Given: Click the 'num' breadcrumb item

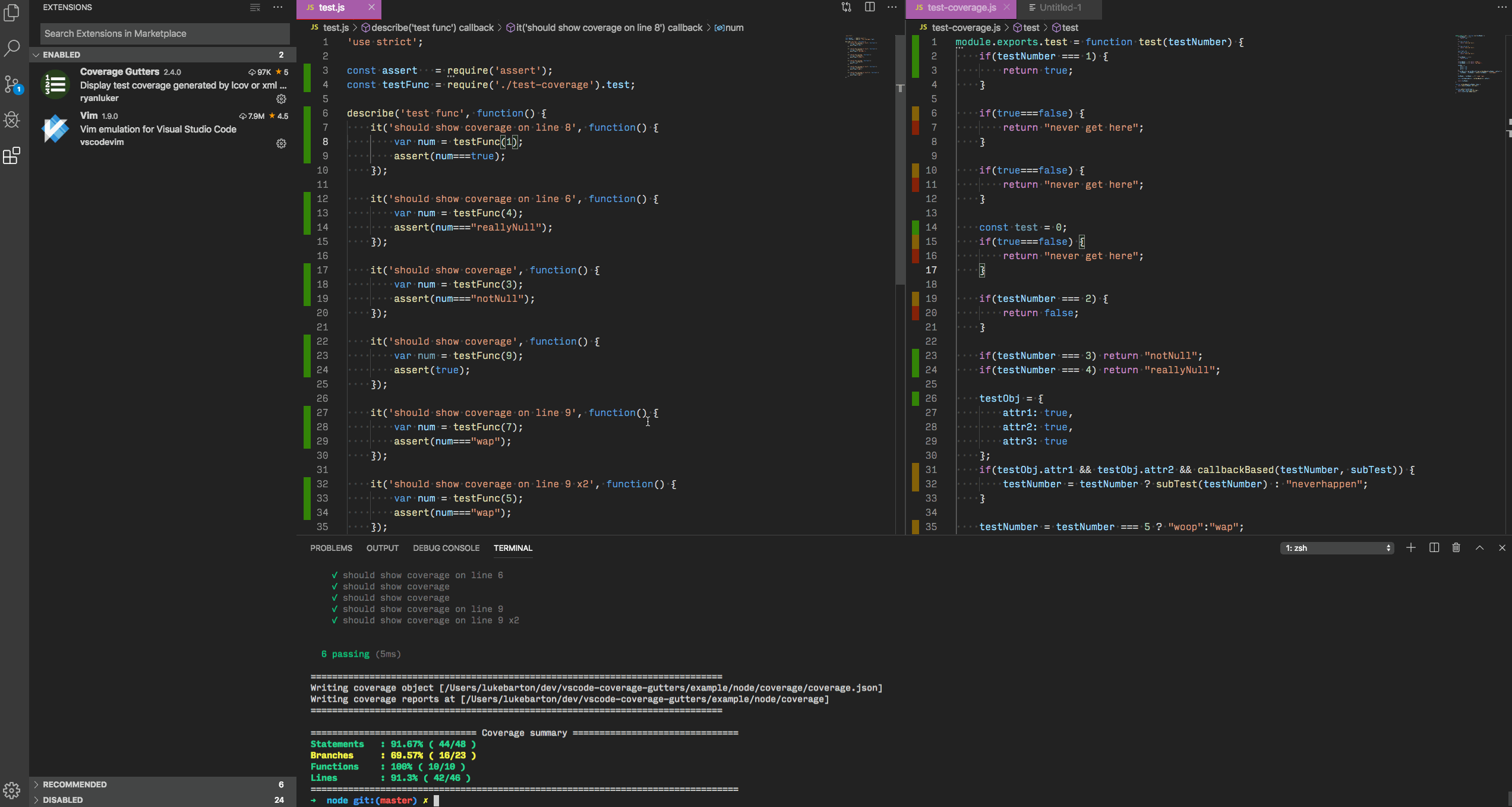Looking at the screenshot, I should point(729,28).
